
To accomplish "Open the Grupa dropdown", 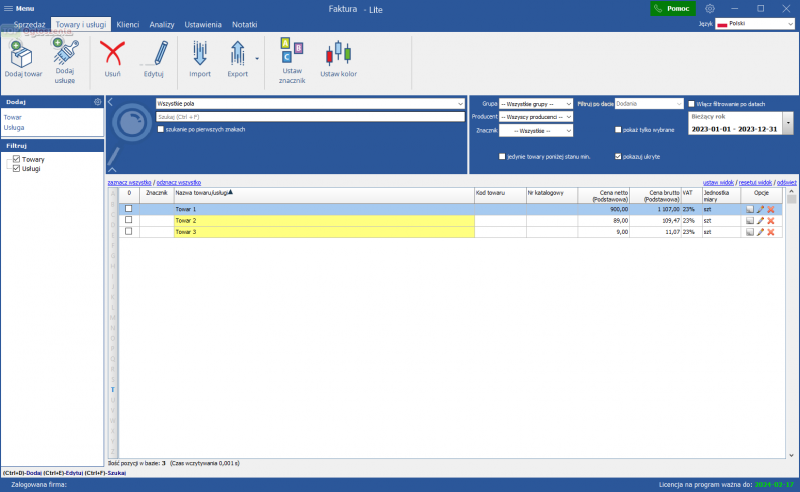I will (x=536, y=103).
